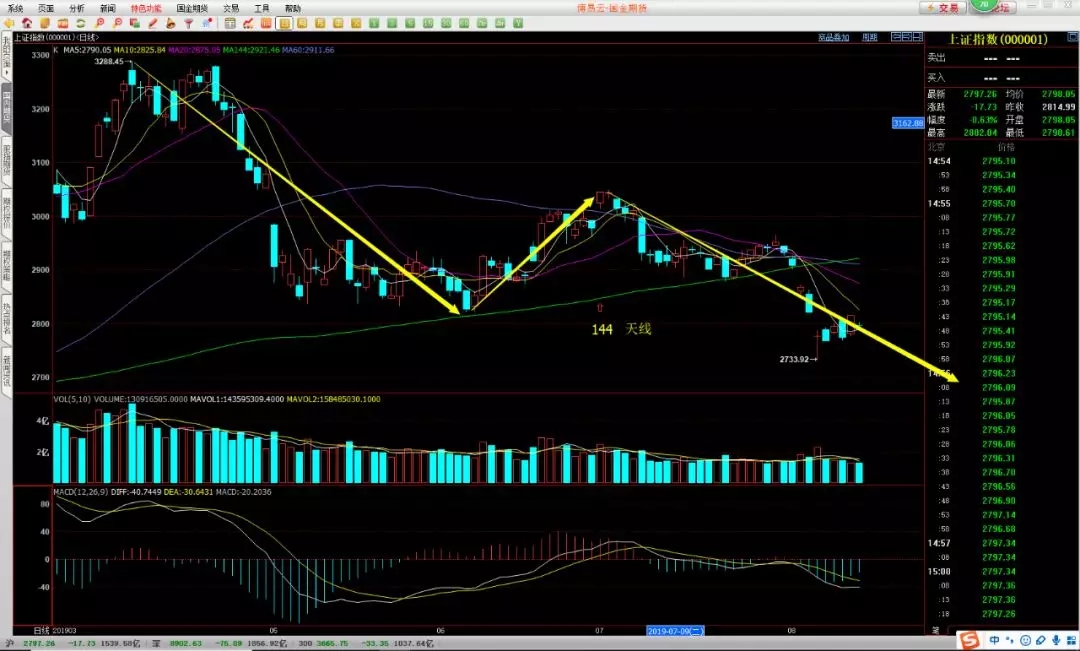Click the 中 language indicator in IME bar

point(995,641)
